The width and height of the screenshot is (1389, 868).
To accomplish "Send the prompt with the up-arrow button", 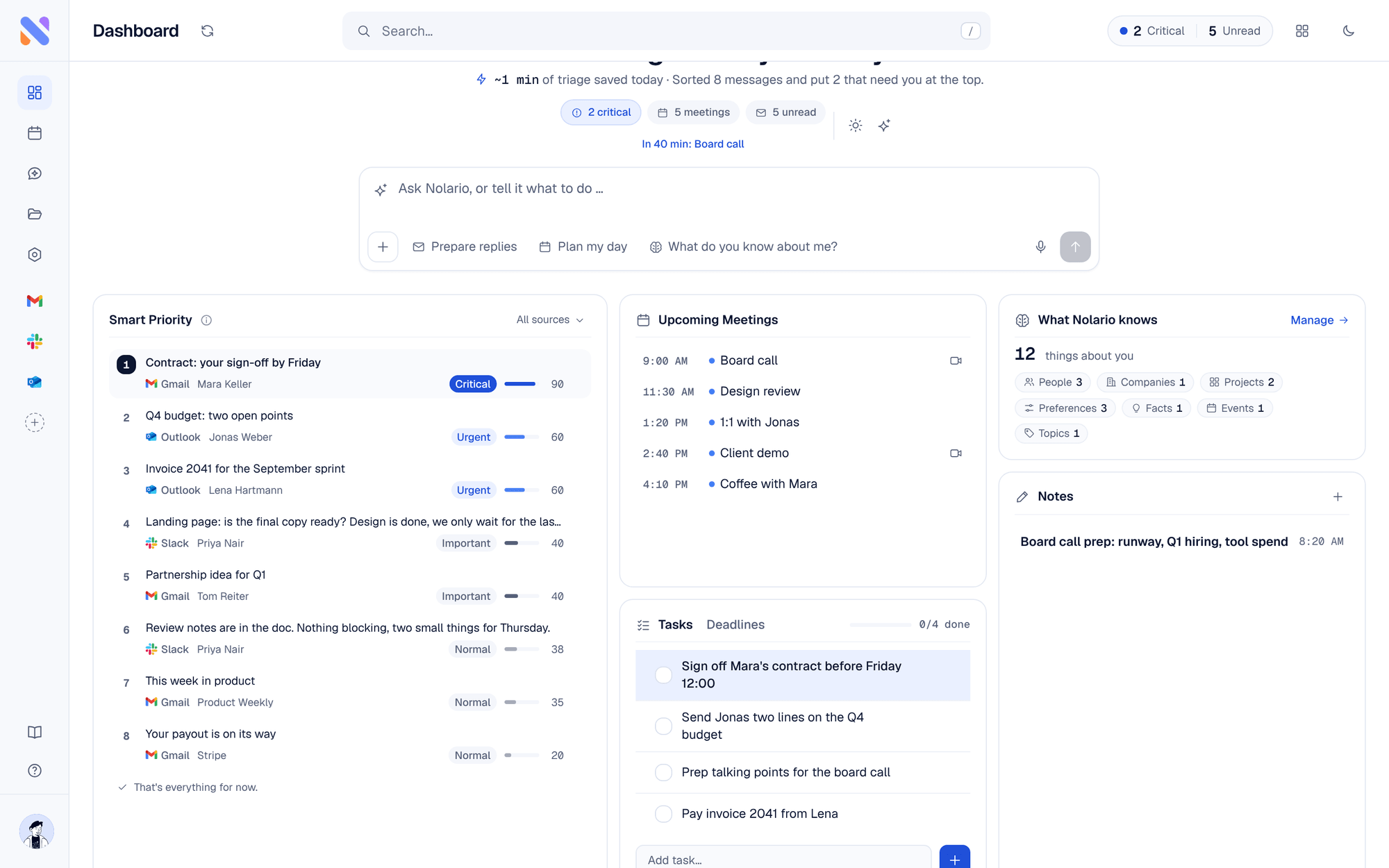I will 1075,247.
